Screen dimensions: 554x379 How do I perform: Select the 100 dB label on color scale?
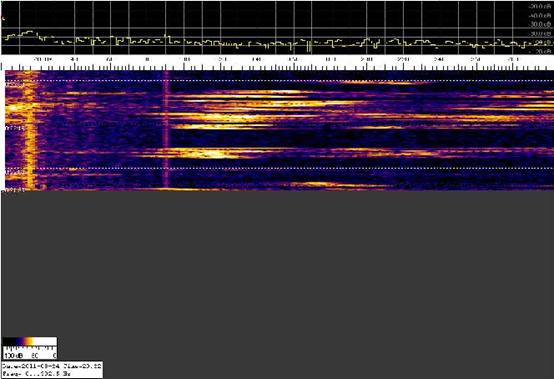(x=13, y=355)
